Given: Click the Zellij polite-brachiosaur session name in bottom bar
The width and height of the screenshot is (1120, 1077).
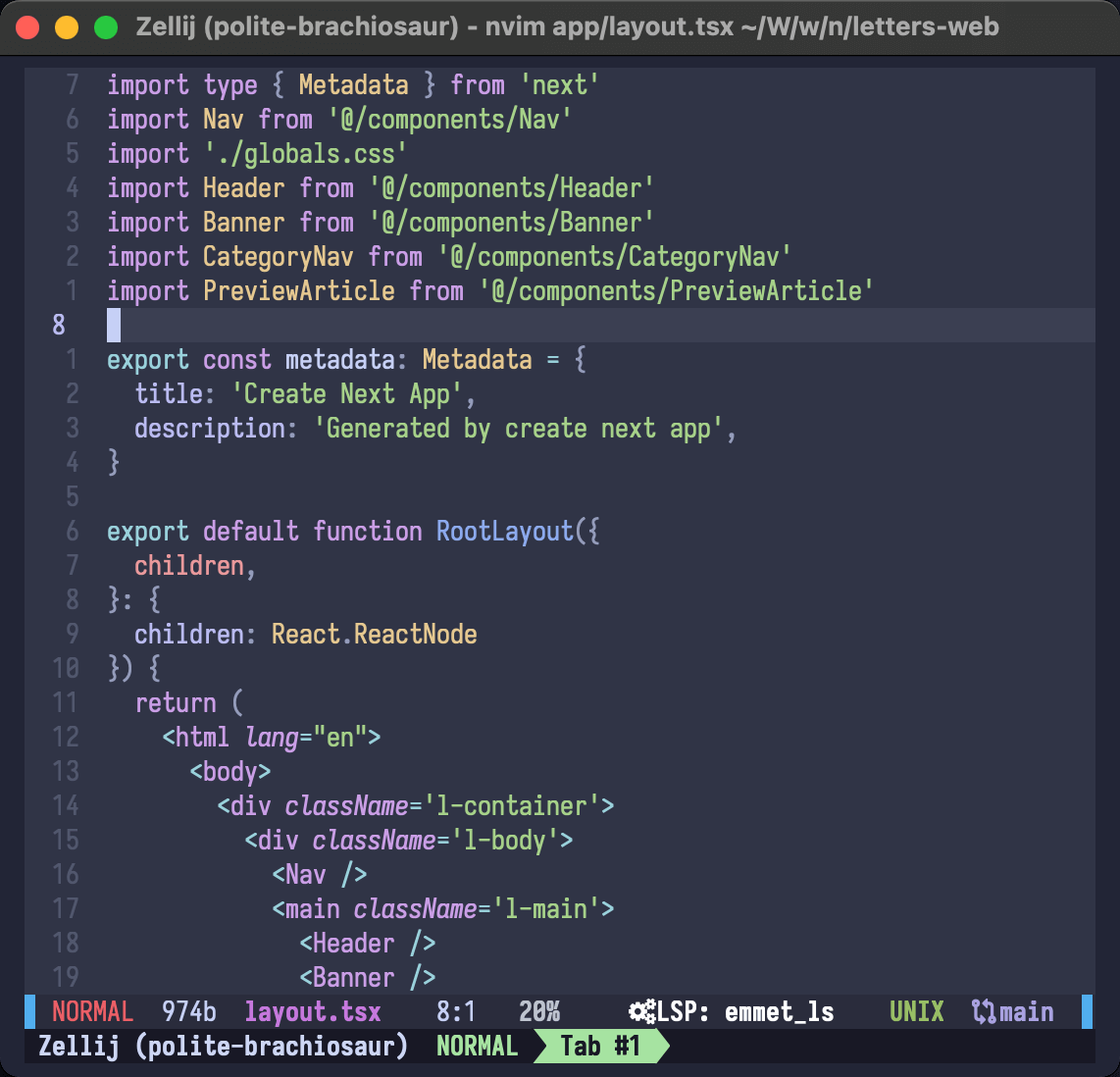Looking at the screenshot, I should pyautogui.click(x=223, y=1047).
